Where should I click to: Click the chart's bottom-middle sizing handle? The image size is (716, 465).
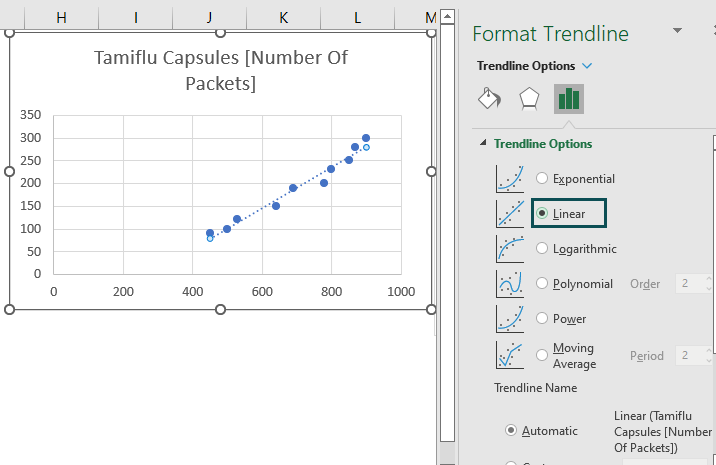(x=220, y=310)
